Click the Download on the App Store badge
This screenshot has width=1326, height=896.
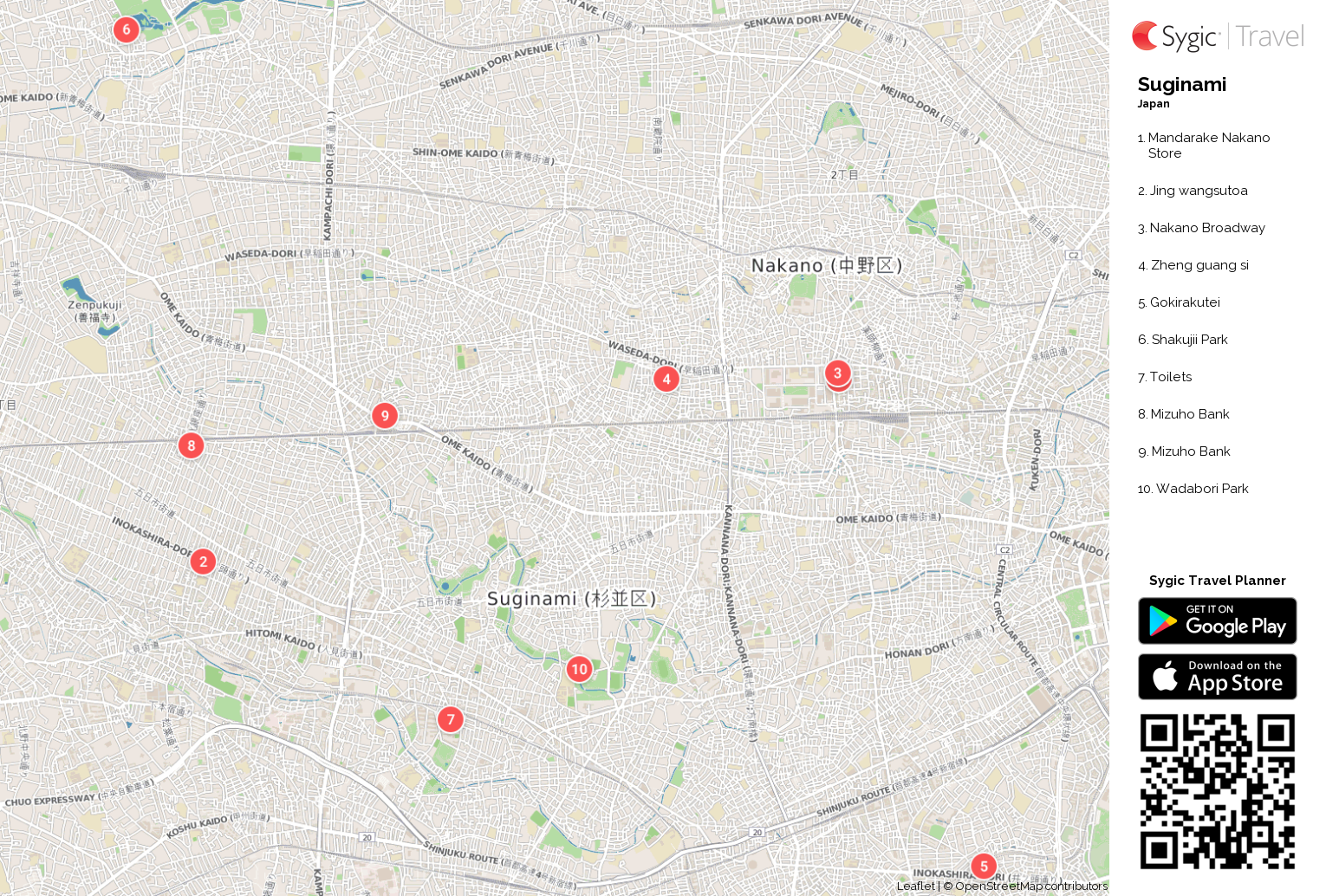[x=1218, y=677]
